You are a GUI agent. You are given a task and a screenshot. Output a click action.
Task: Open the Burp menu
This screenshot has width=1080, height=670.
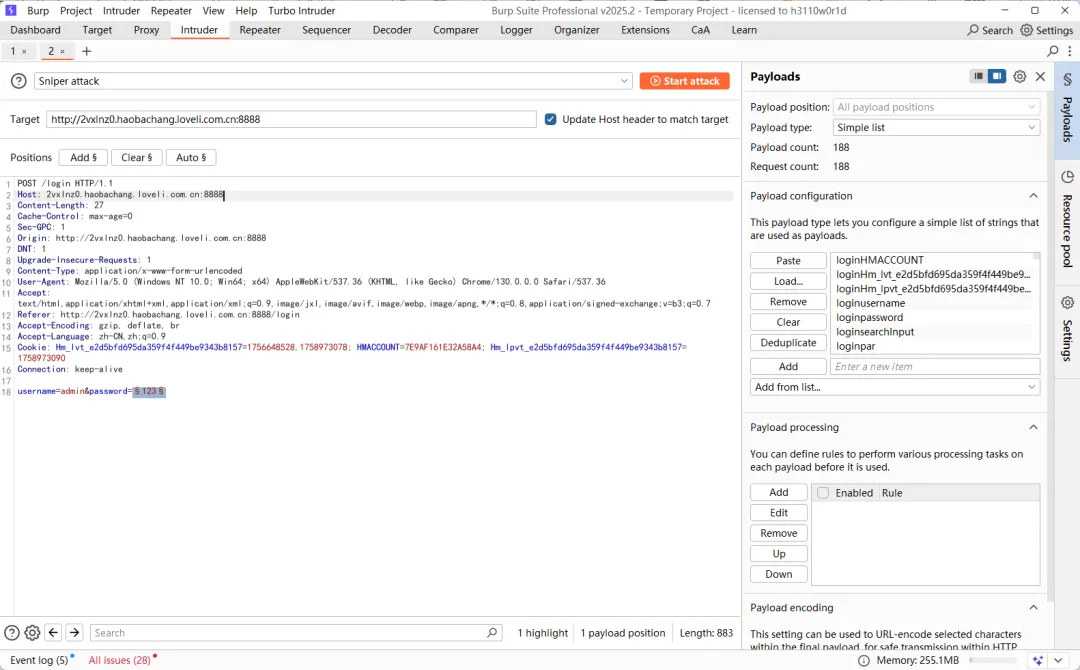click(38, 10)
